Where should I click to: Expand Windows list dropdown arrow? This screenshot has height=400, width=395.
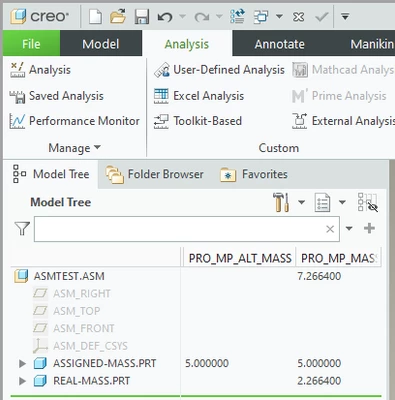tap(279, 16)
